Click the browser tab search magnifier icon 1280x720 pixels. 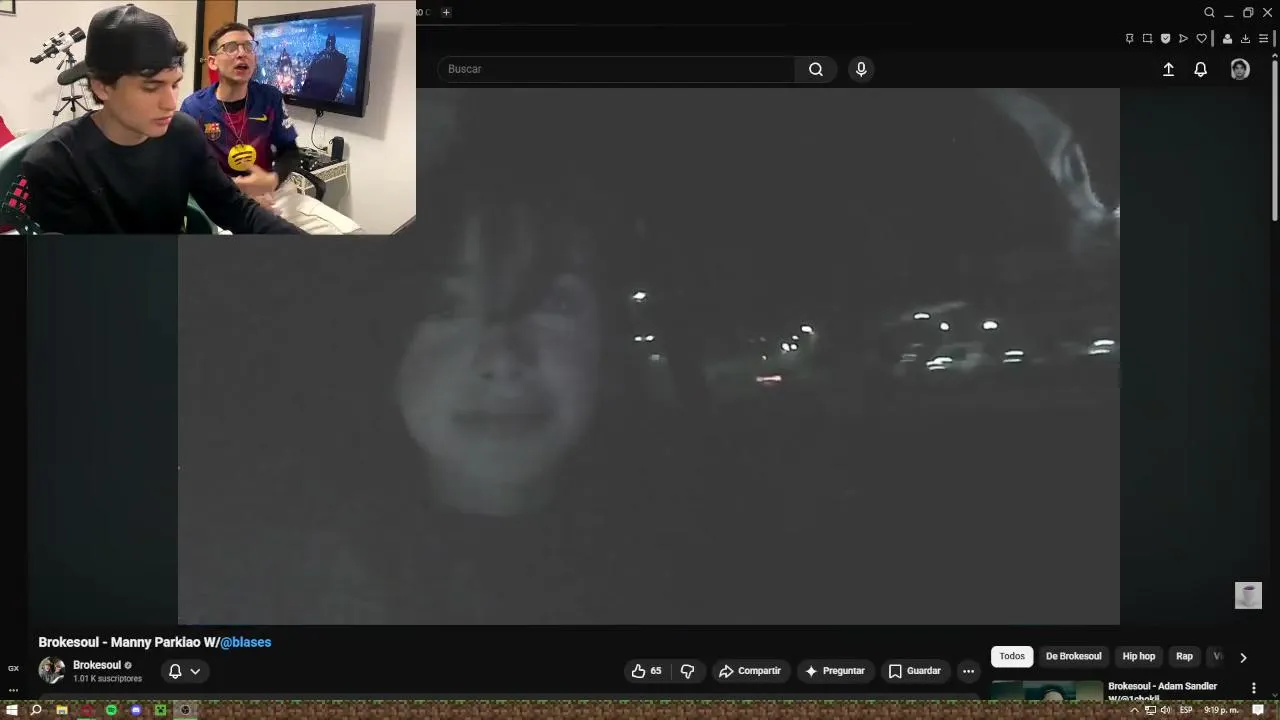click(x=1209, y=12)
